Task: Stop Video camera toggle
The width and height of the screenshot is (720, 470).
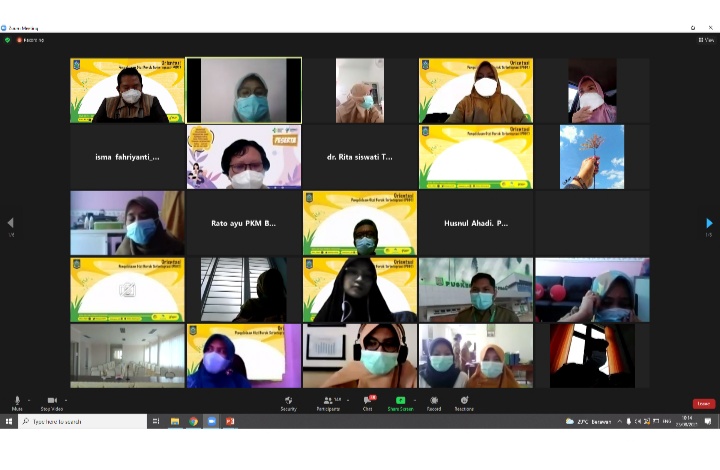Action: pyautogui.click(x=52, y=400)
